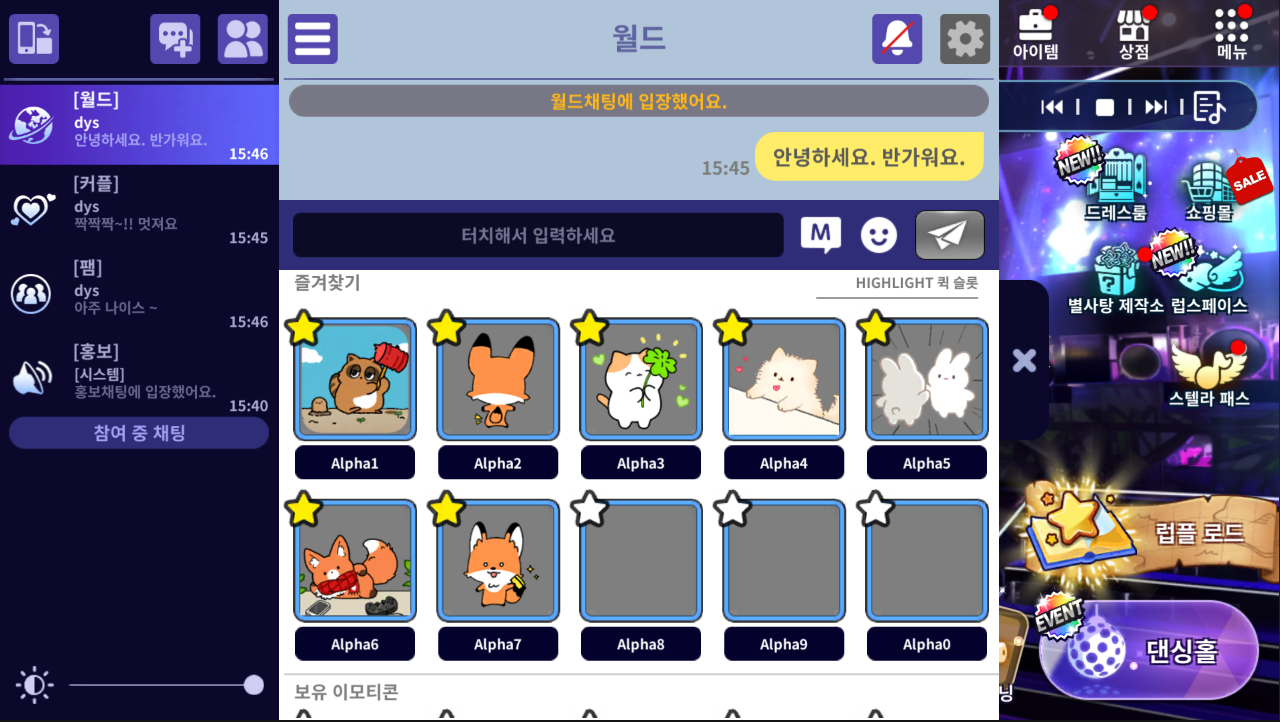This screenshot has height=722, width=1280.
Task: Select the 커플 chat channel
Action: [x=139, y=209]
